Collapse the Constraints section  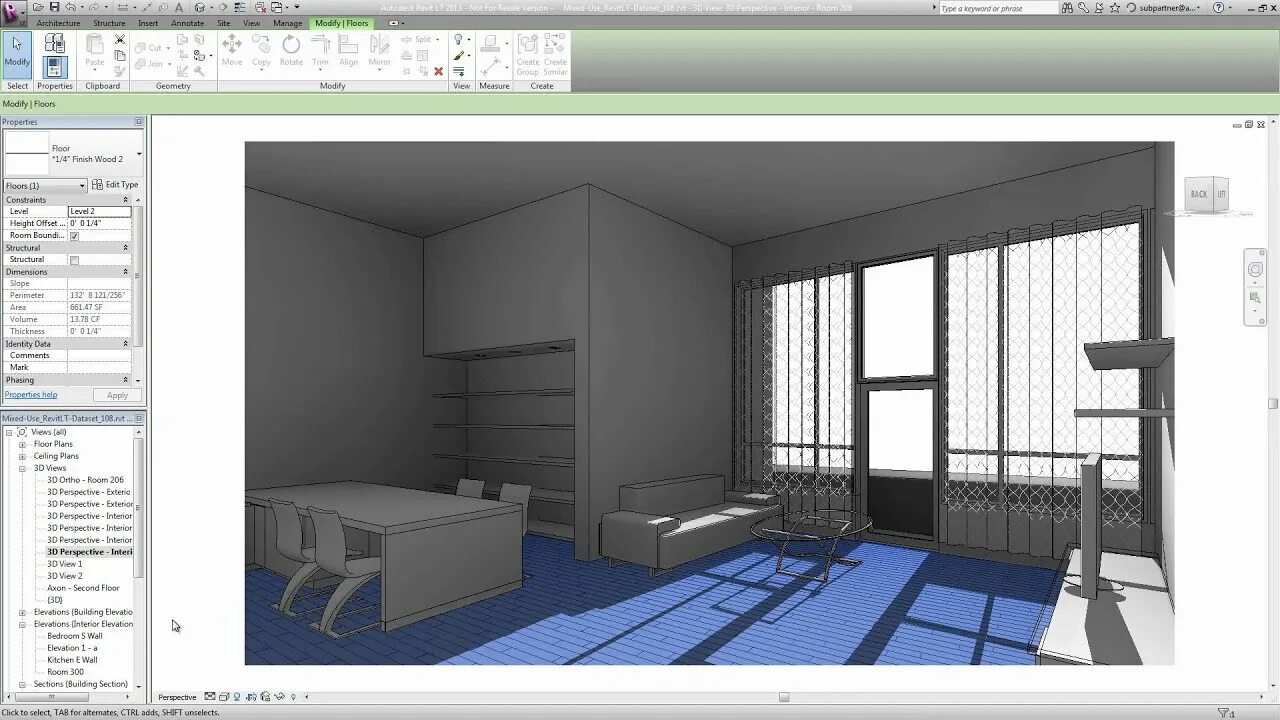click(x=126, y=200)
